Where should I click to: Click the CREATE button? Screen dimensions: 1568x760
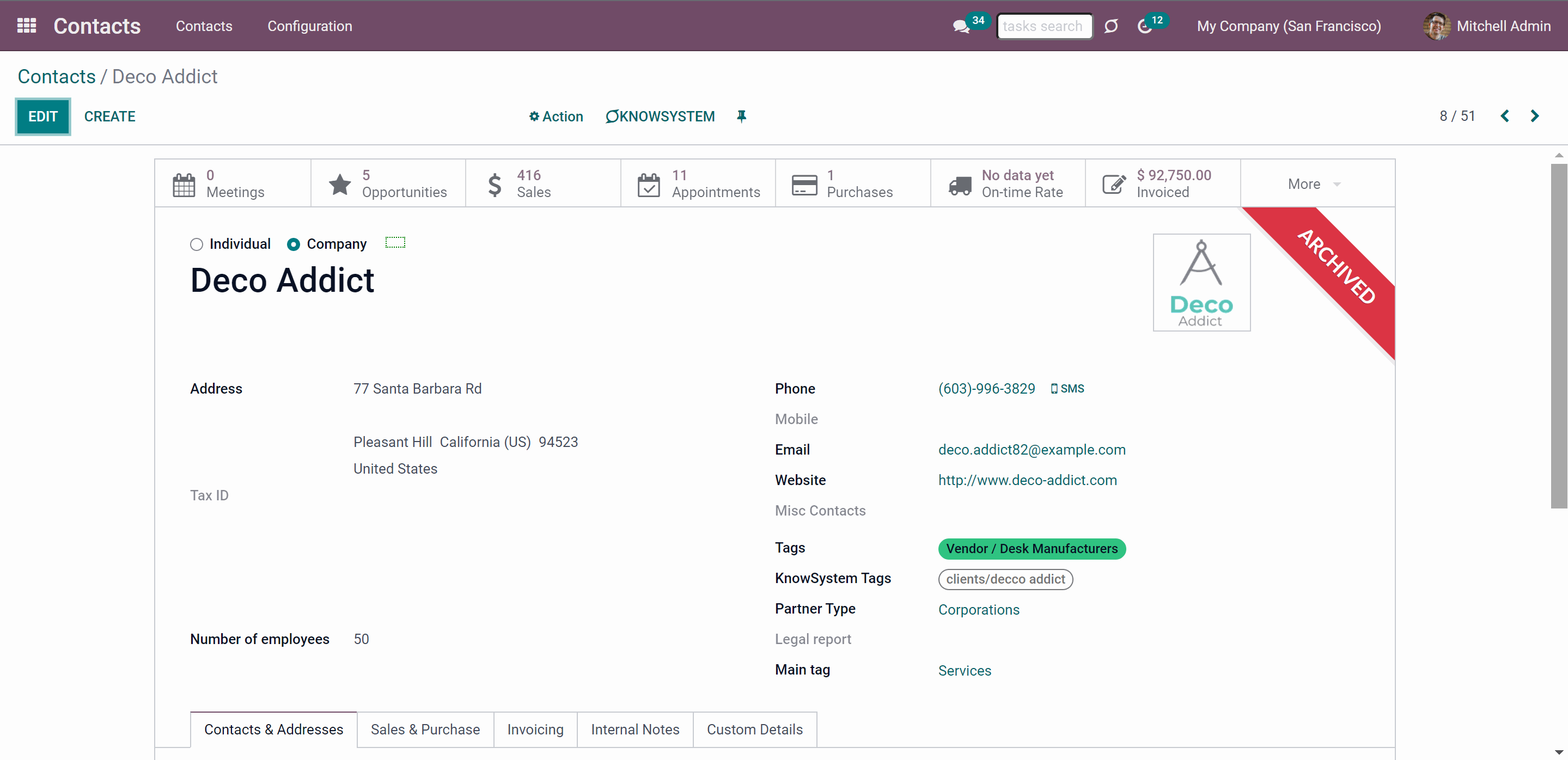pyautogui.click(x=109, y=116)
